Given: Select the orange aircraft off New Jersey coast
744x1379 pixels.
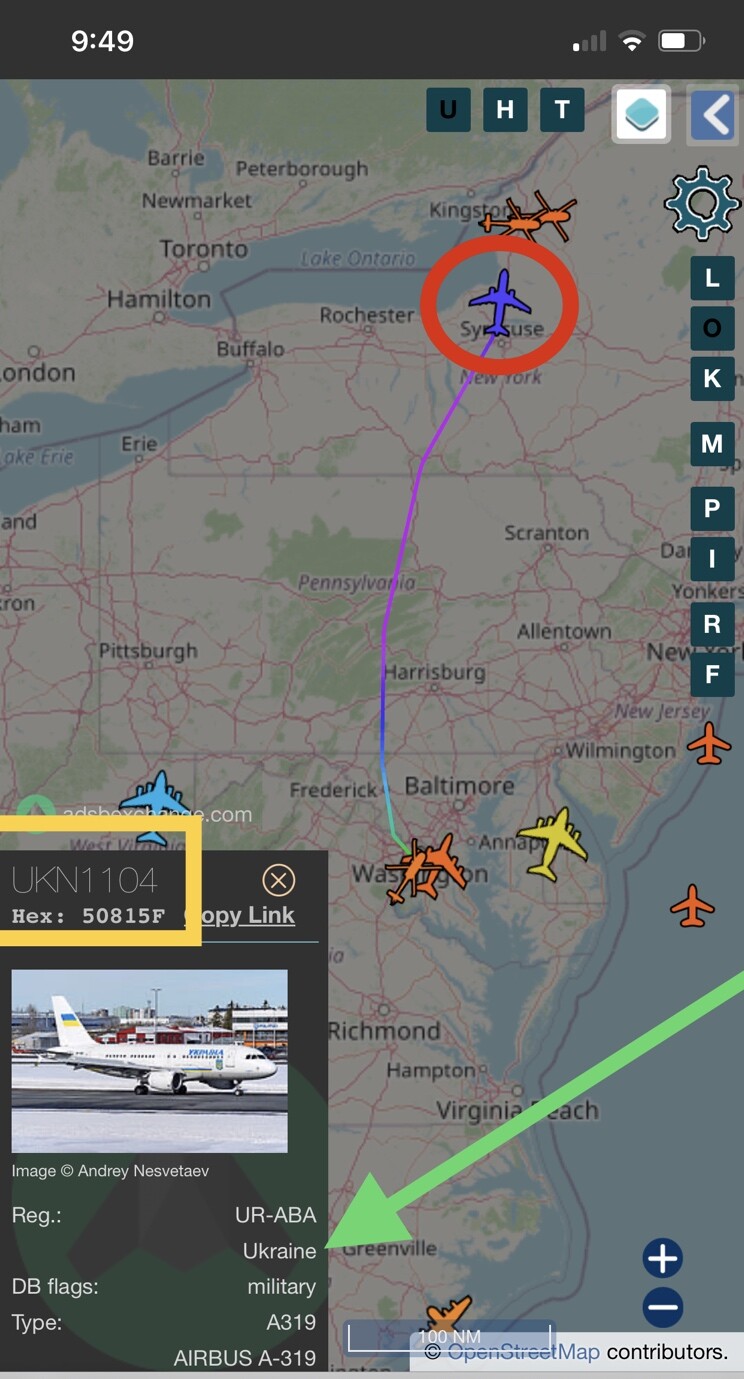Looking at the screenshot, I should pyautogui.click(x=709, y=743).
